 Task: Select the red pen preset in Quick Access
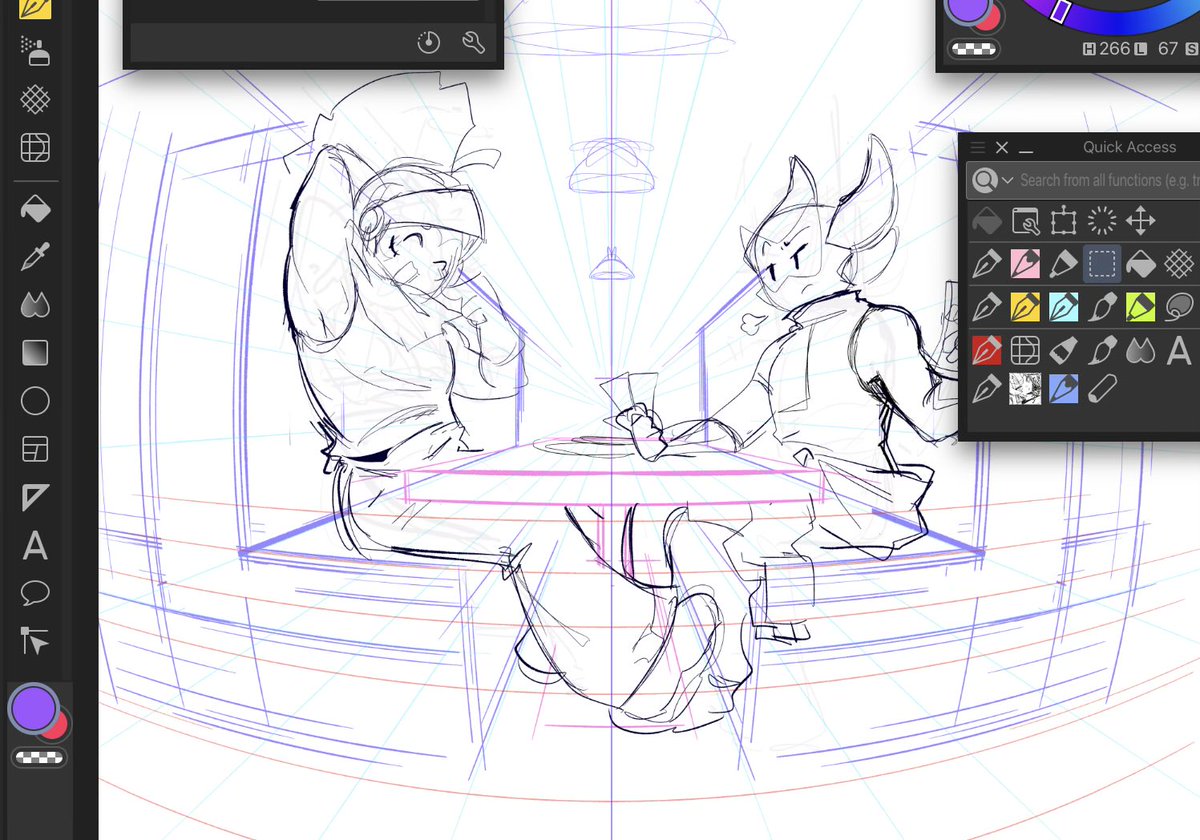click(x=988, y=349)
